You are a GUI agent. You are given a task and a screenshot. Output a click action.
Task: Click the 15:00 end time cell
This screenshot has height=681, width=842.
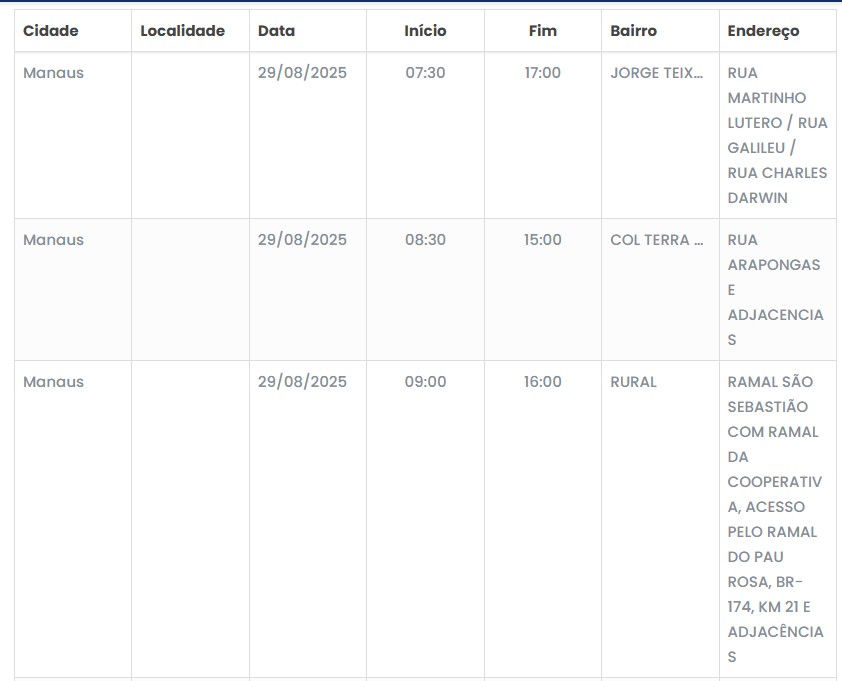543,240
